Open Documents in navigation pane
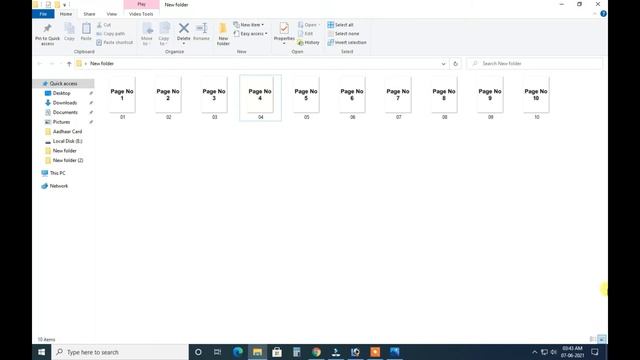Image resolution: width=640 pixels, height=360 pixels. tap(65, 112)
